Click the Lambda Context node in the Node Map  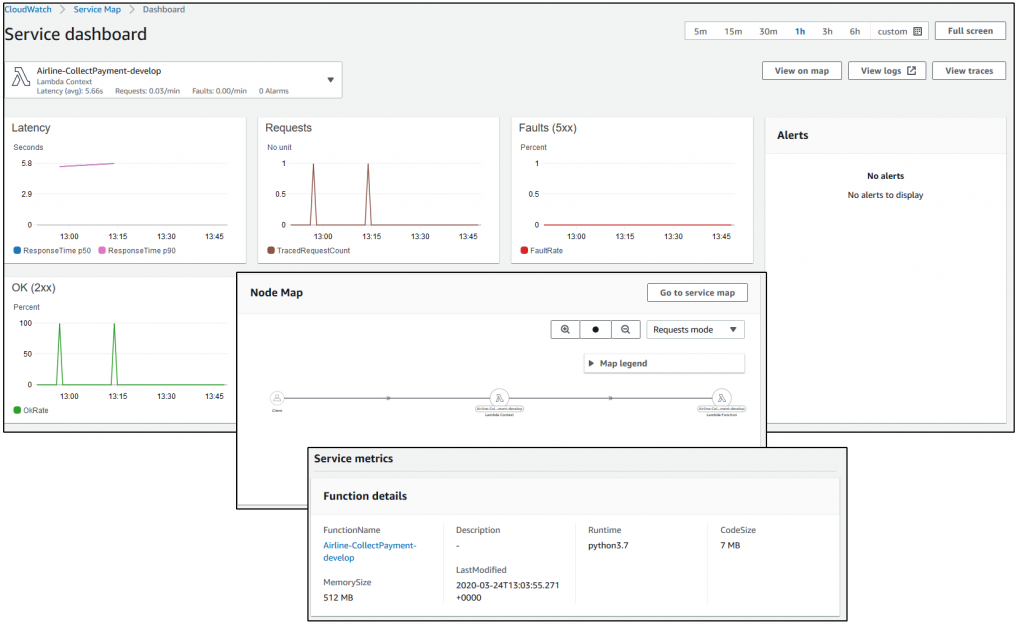tap(500, 398)
